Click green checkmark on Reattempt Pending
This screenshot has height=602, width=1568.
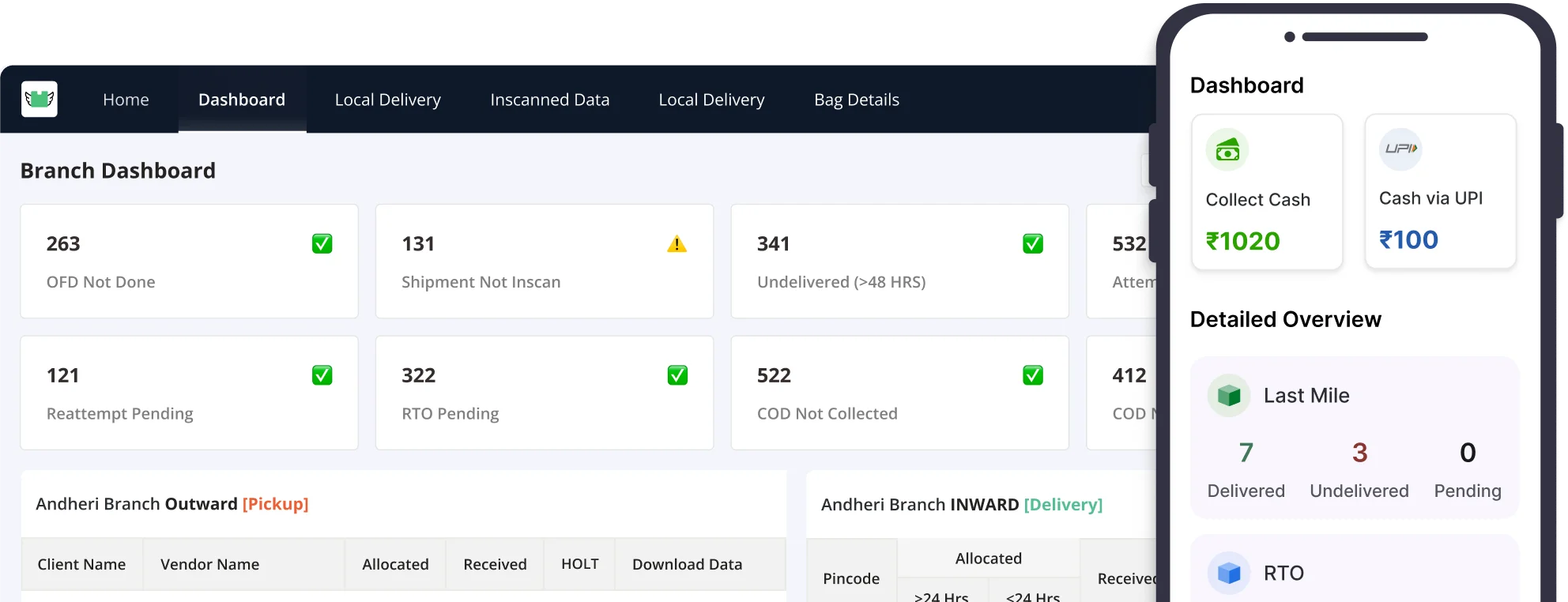322,375
